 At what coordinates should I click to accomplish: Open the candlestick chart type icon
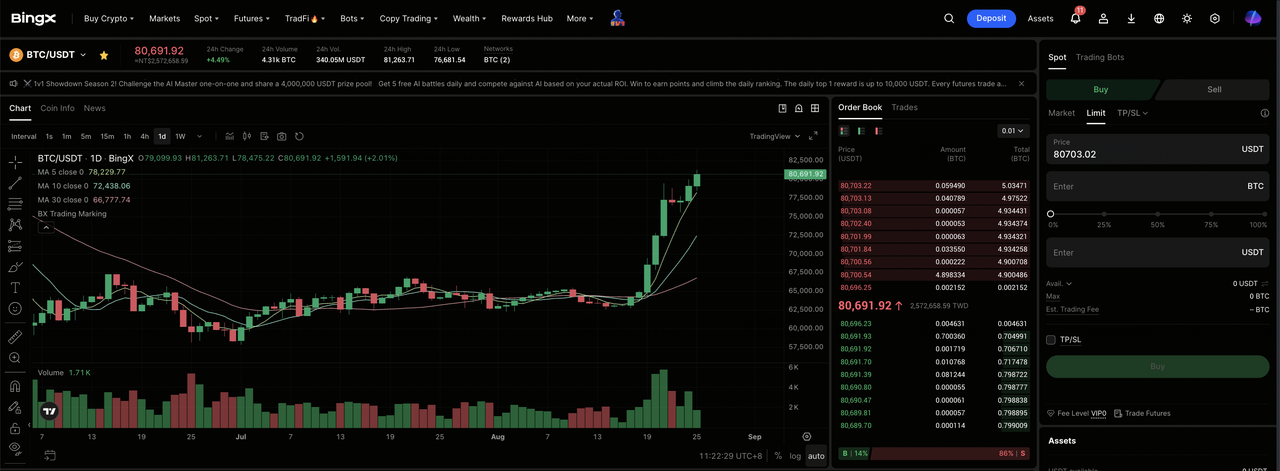click(246, 136)
